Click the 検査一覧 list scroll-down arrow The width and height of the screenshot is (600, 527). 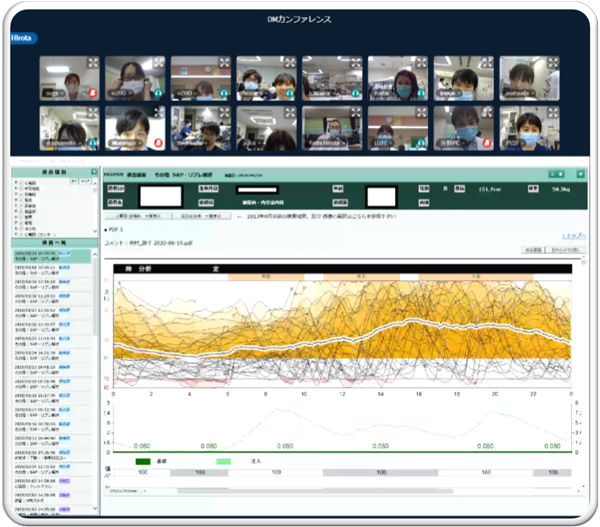click(x=95, y=509)
